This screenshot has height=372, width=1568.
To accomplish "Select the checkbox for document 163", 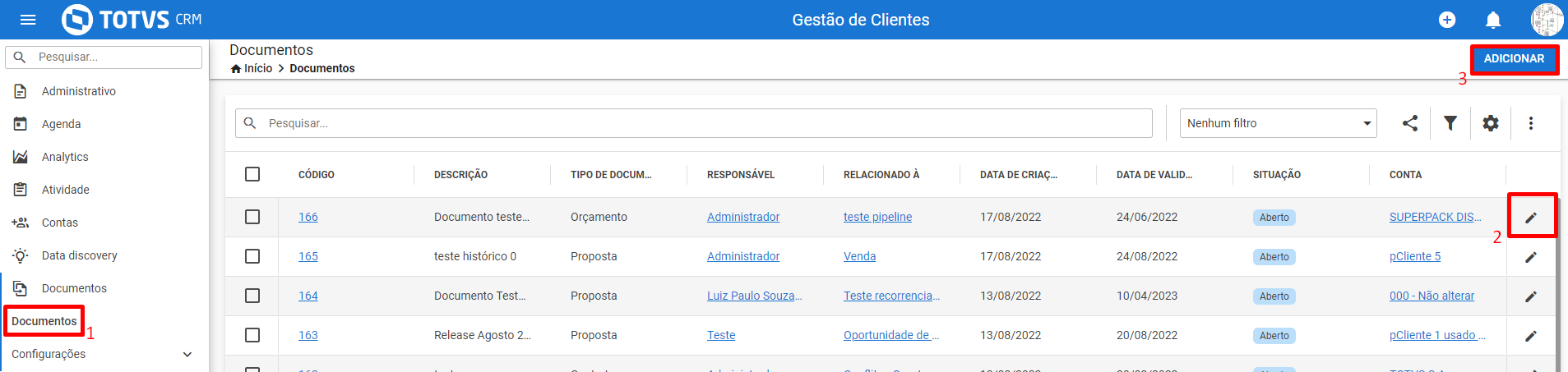I will click(252, 335).
